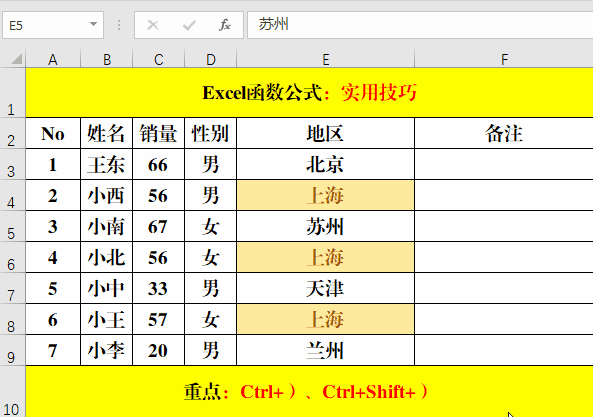Select row 5 header

point(11,226)
